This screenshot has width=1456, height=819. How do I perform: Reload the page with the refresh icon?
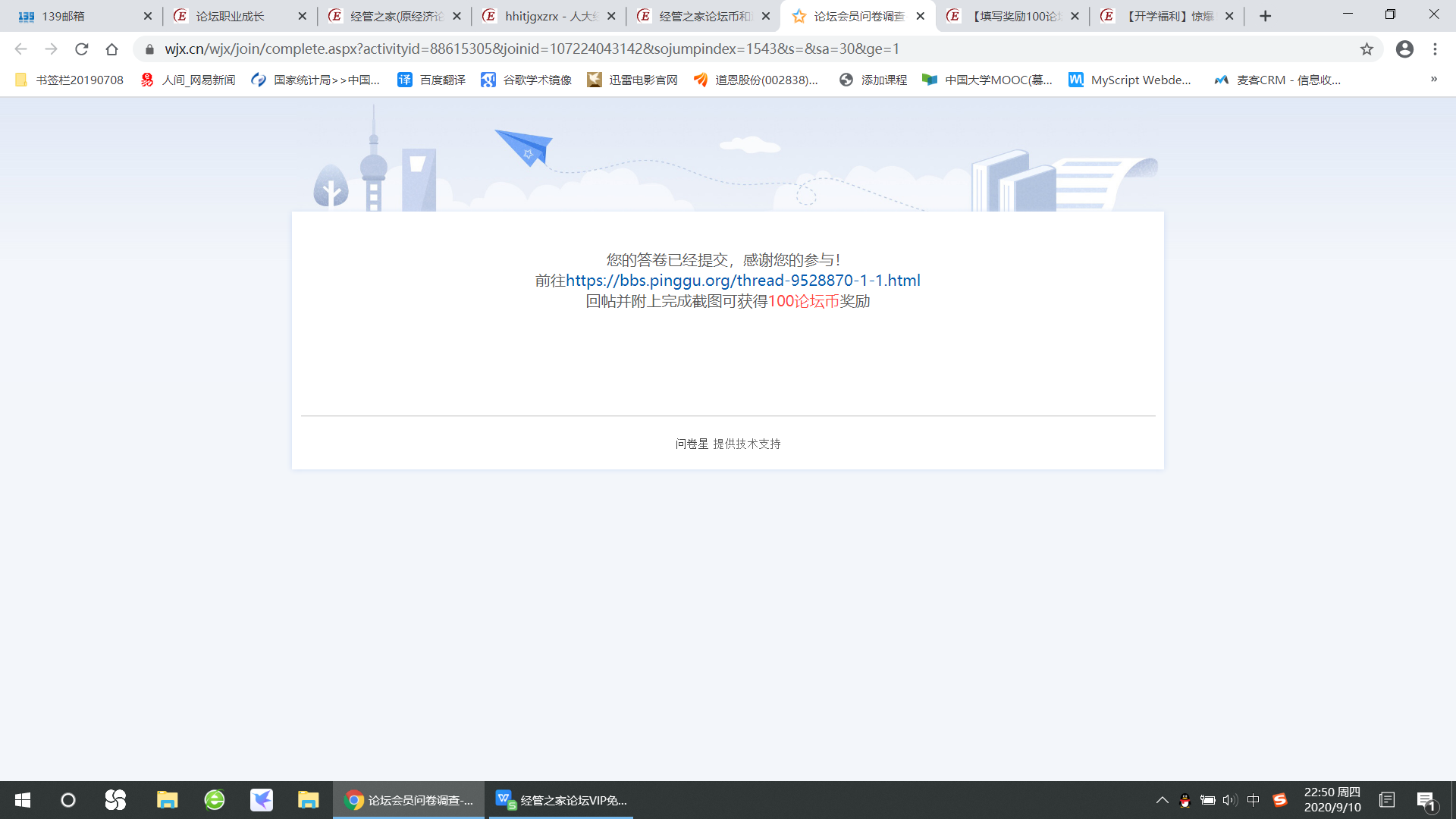pyautogui.click(x=82, y=49)
